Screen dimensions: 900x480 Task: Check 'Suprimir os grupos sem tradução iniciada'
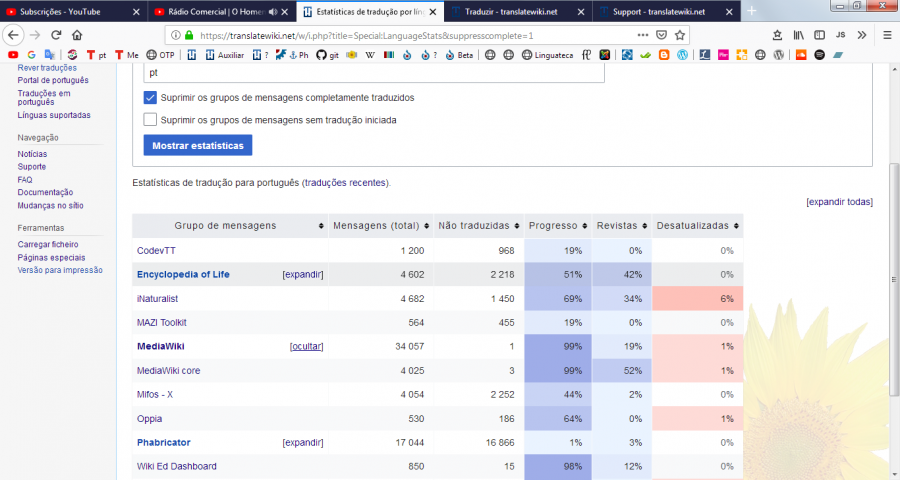click(150, 120)
